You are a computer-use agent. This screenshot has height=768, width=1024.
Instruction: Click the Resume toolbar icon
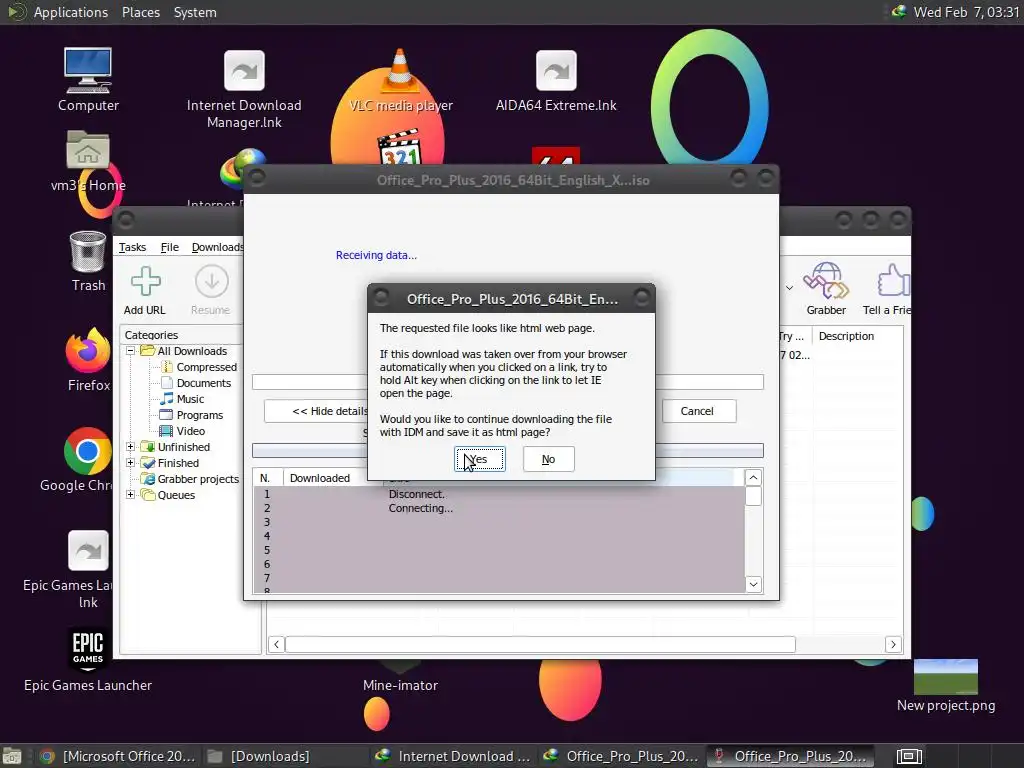(x=211, y=291)
